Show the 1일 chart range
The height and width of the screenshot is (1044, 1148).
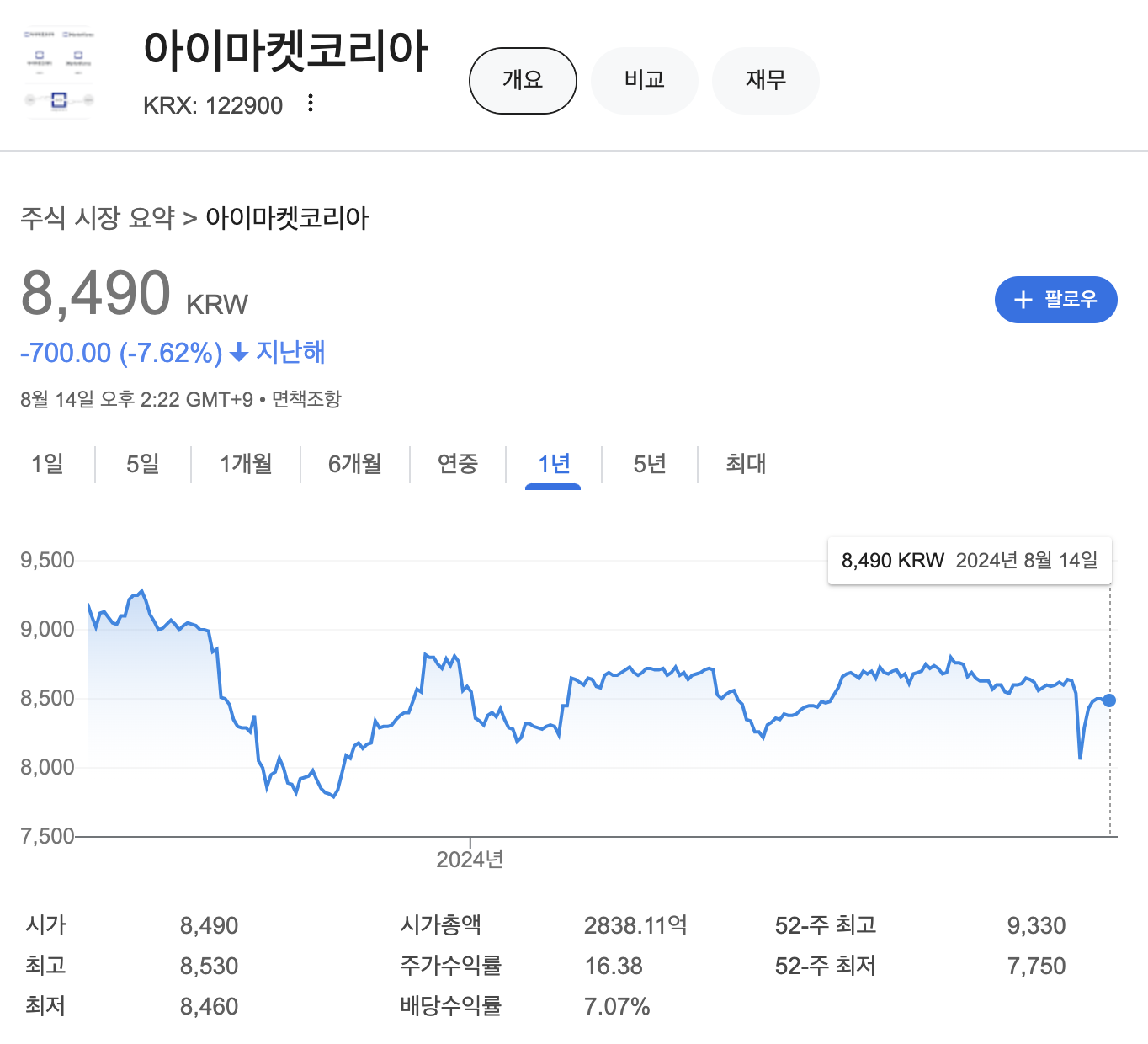pyautogui.click(x=47, y=464)
